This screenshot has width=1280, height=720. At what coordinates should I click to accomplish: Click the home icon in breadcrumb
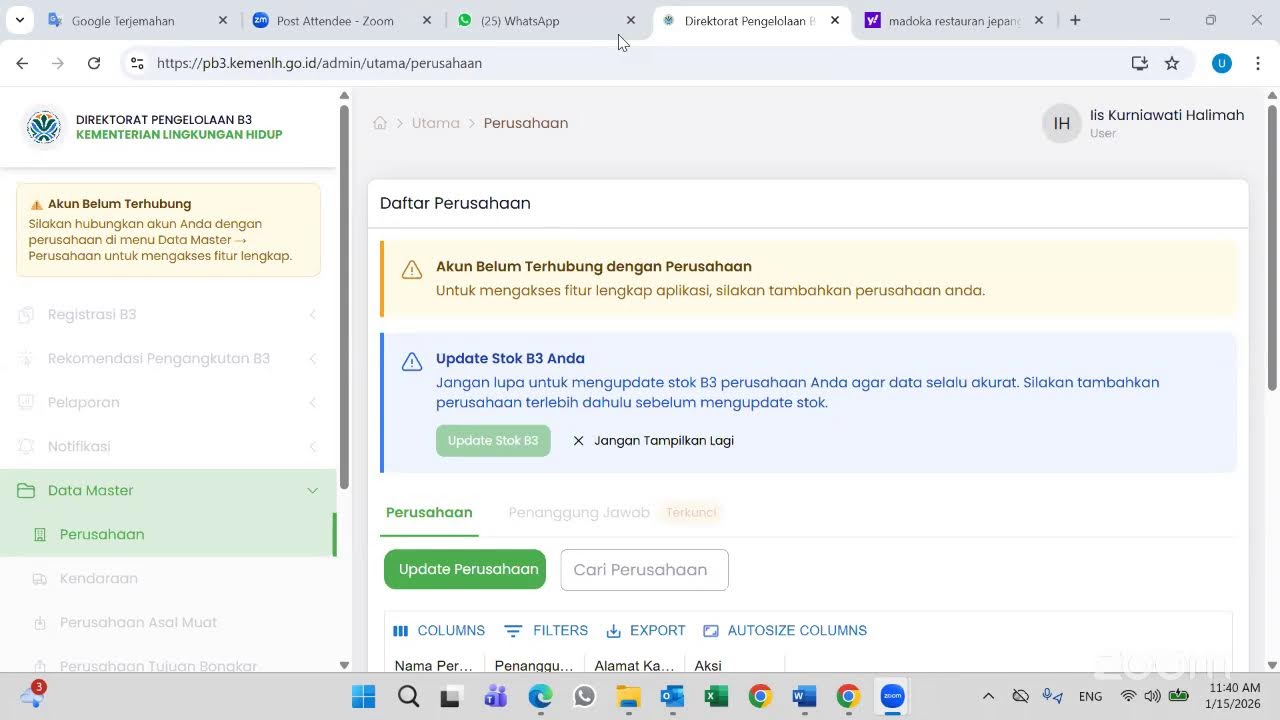coord(380,123)
